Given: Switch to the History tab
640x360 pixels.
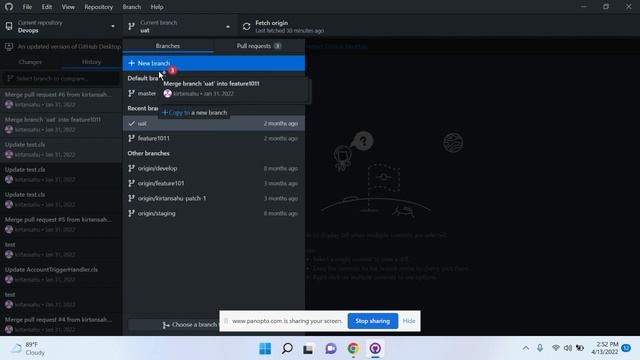Looking at the screenshot, I should [x=91, y=62].
